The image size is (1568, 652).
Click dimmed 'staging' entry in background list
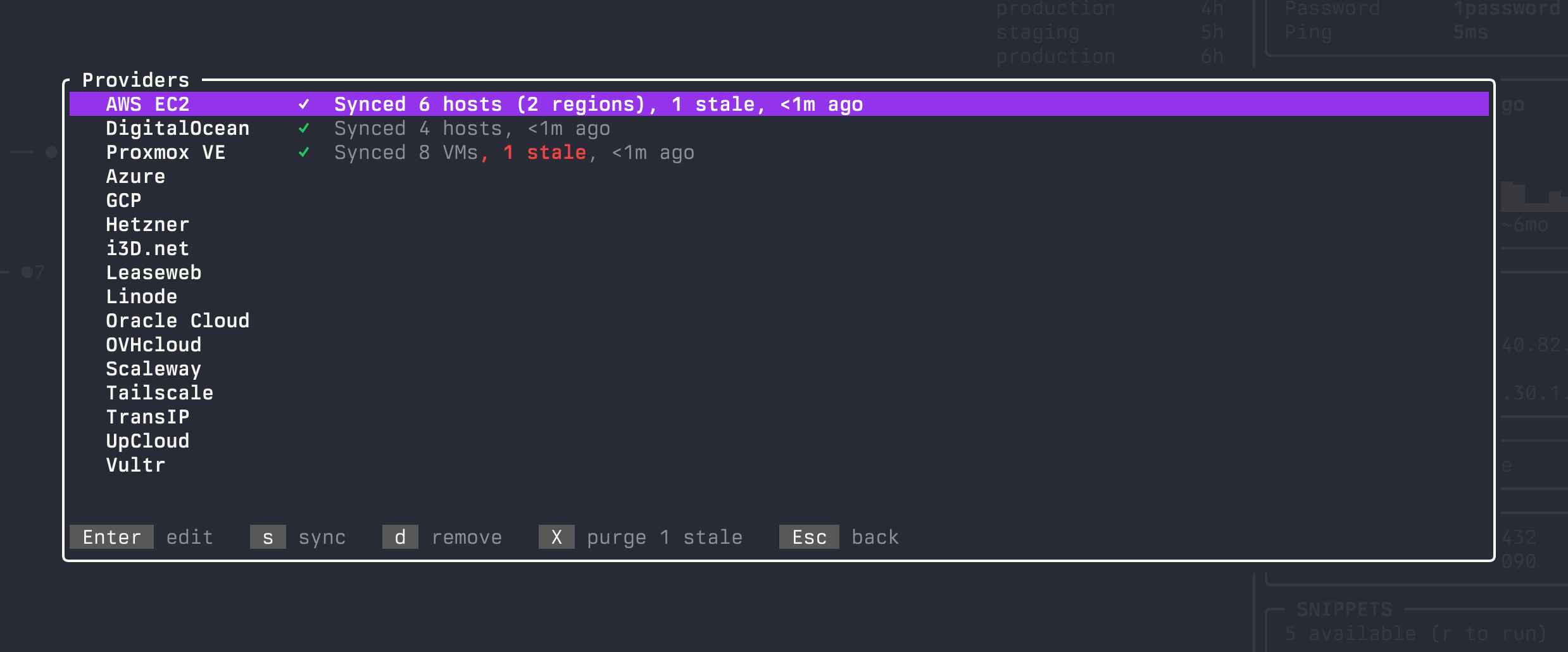1038,32
